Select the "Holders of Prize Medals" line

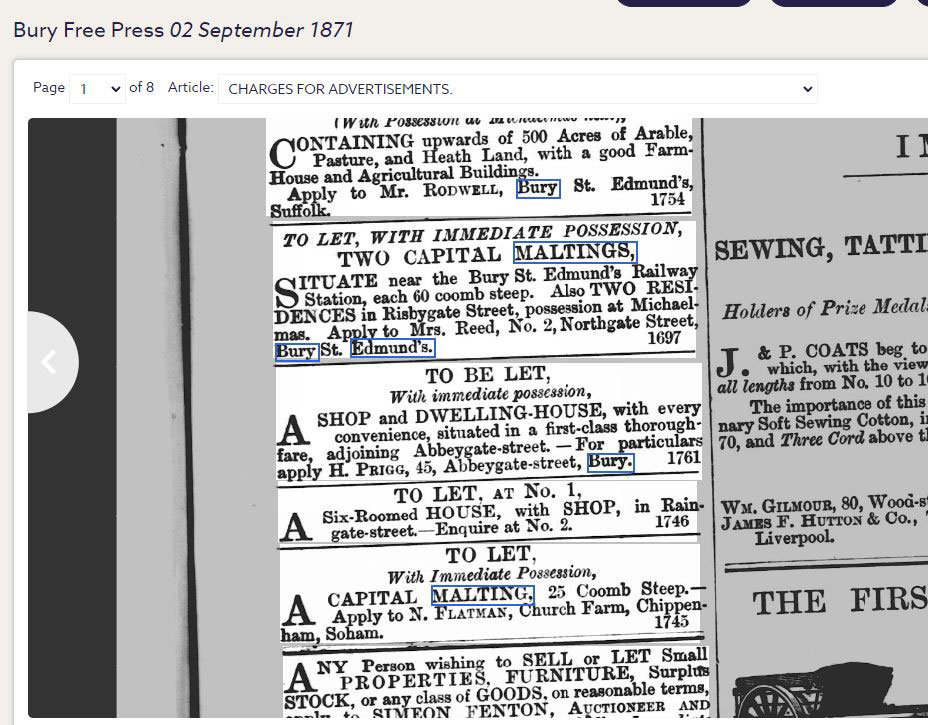click(825, 309)
